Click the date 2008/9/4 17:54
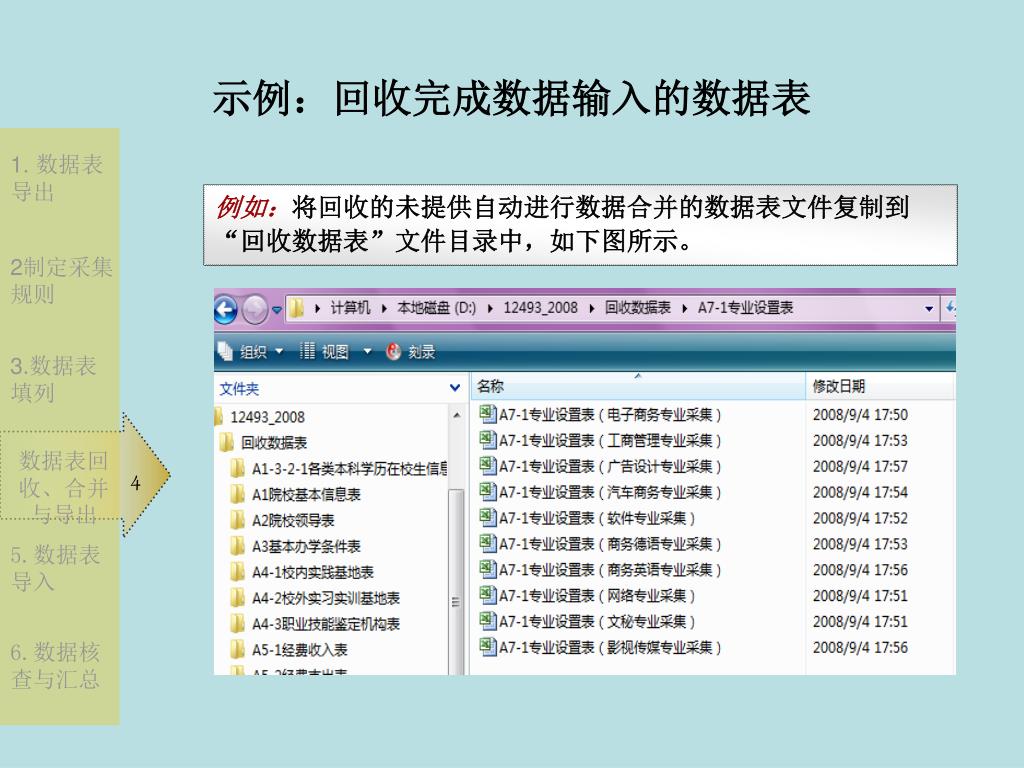This screenshot has width=1024, height=768. [x=860, y=492]
